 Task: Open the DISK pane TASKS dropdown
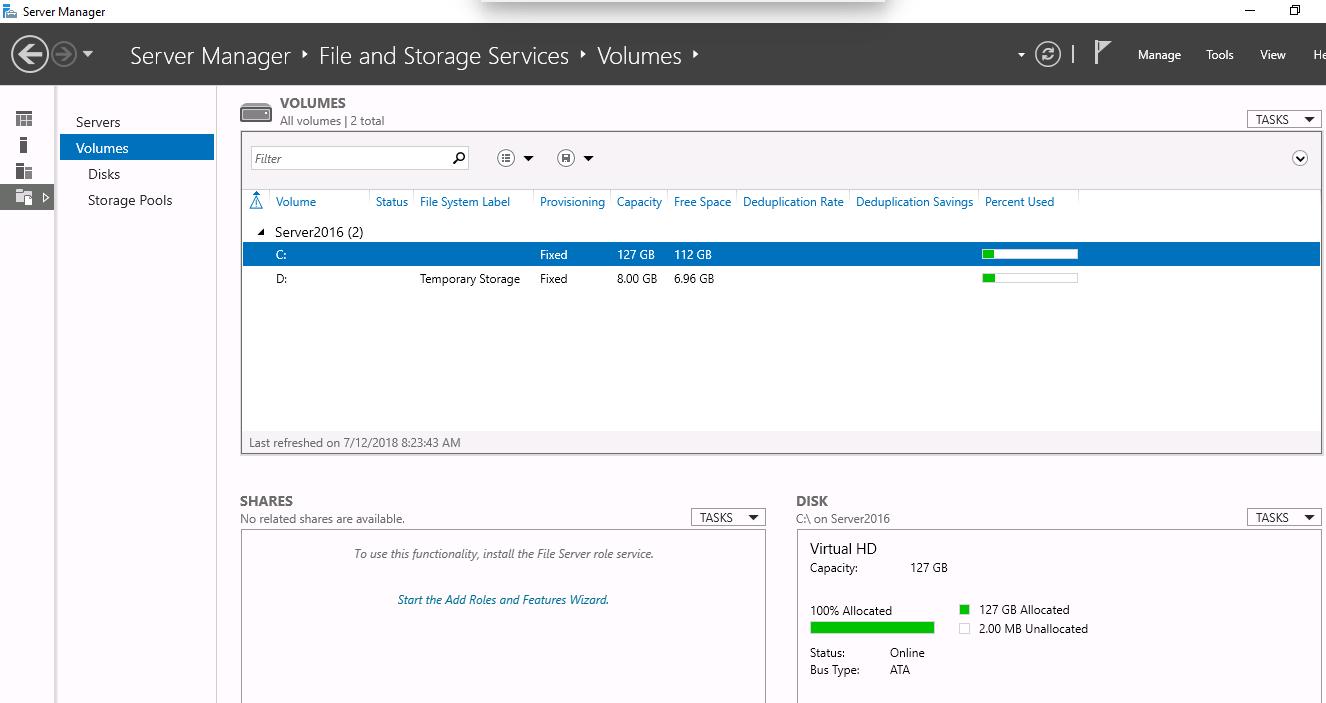click(x=1283, y=517)
